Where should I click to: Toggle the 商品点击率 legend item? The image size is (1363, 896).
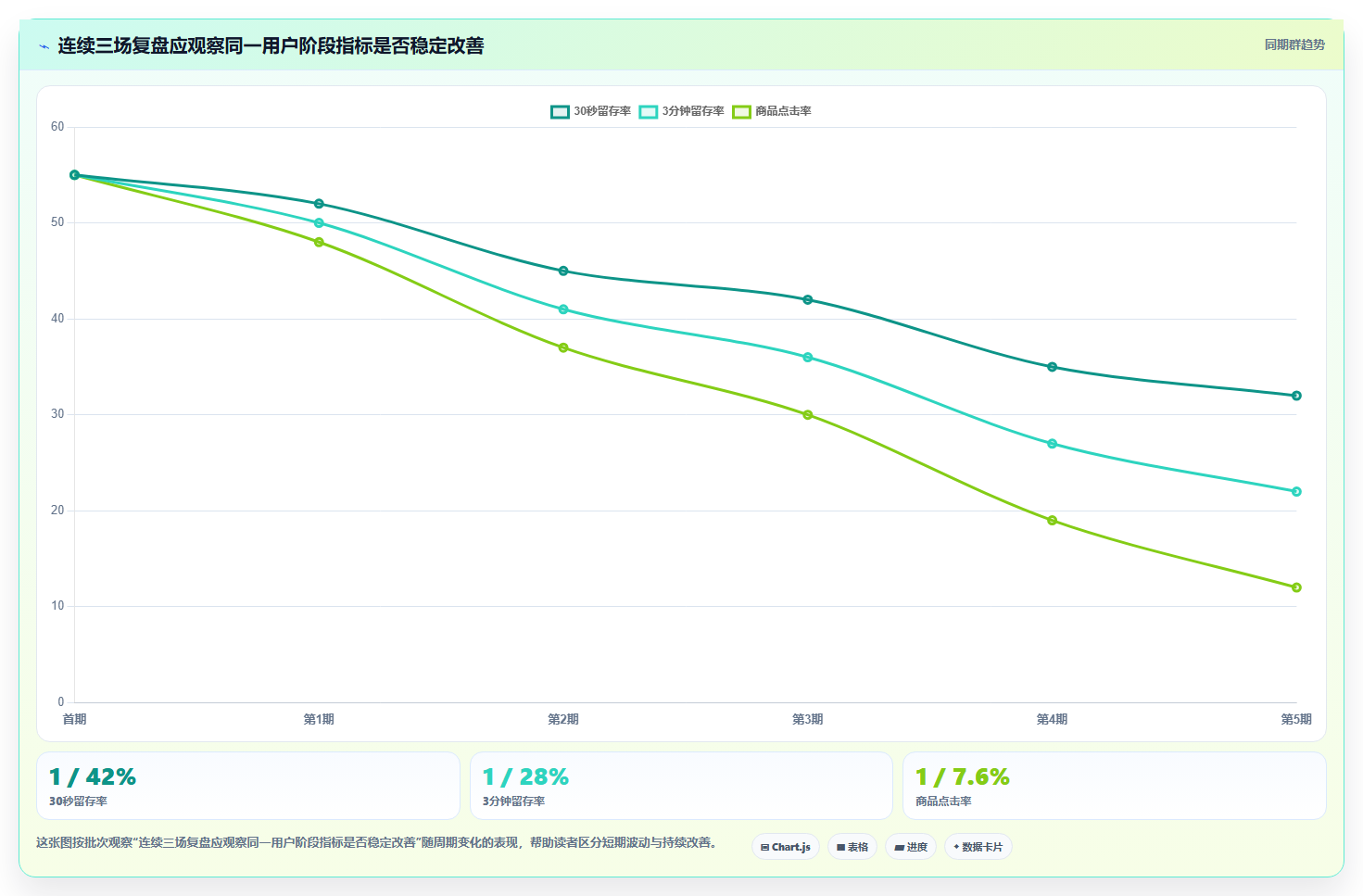[x=772, y=111]
